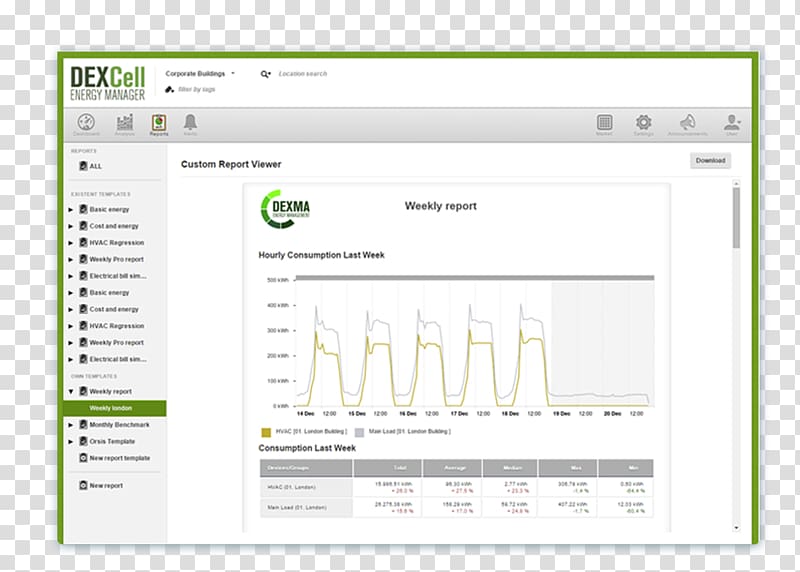The height and width of the screenshot is (572, 800).
Task: Open Announcements megaphone icon
Action: pyautogui.click(x=687, y=123)
